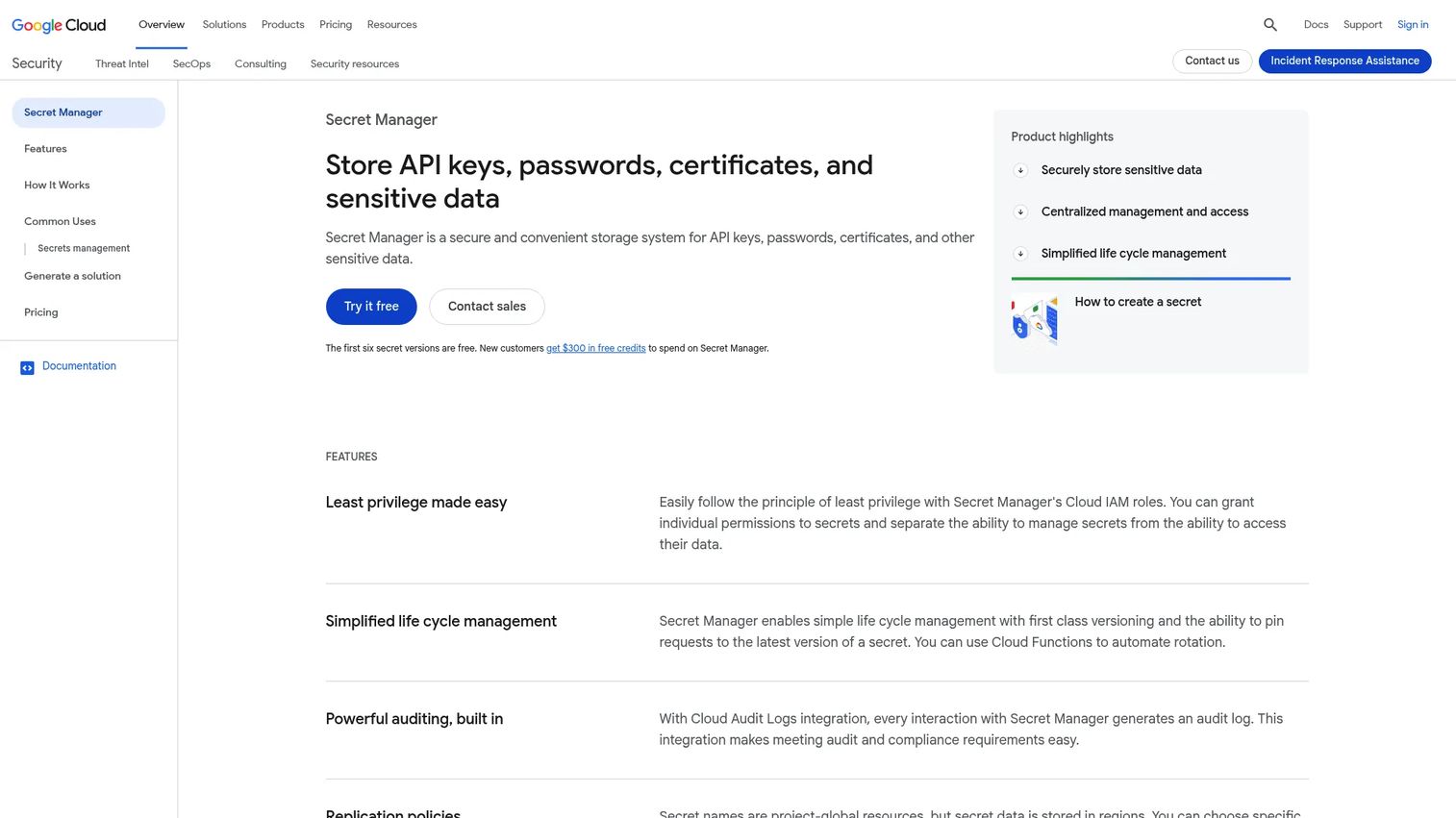The height and width of the screenshot is (818, 1456).
Task: Click Sign in
Action: pos(1413,25)
